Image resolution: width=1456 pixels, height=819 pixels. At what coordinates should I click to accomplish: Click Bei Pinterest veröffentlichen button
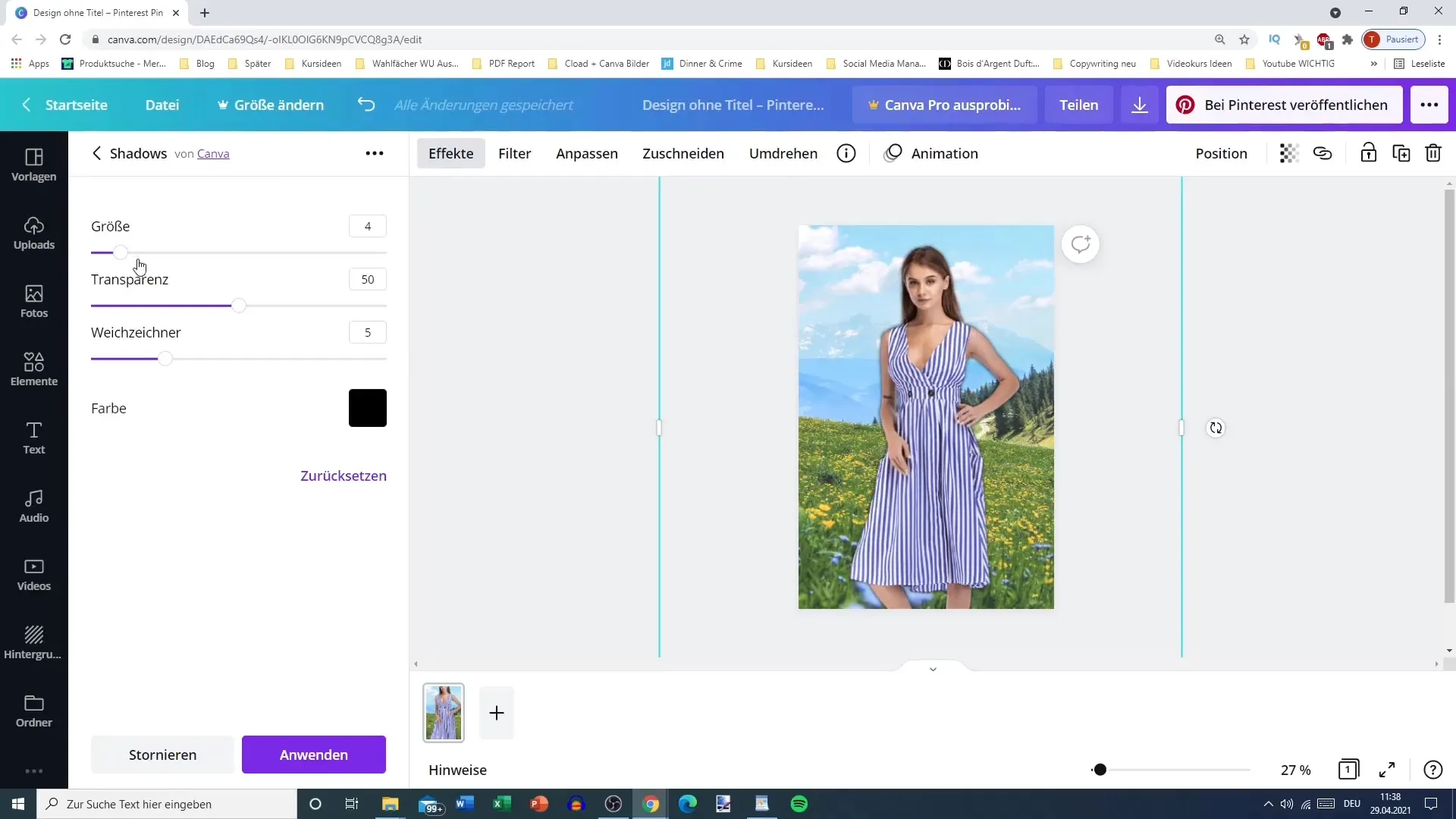click(1284, 105)
